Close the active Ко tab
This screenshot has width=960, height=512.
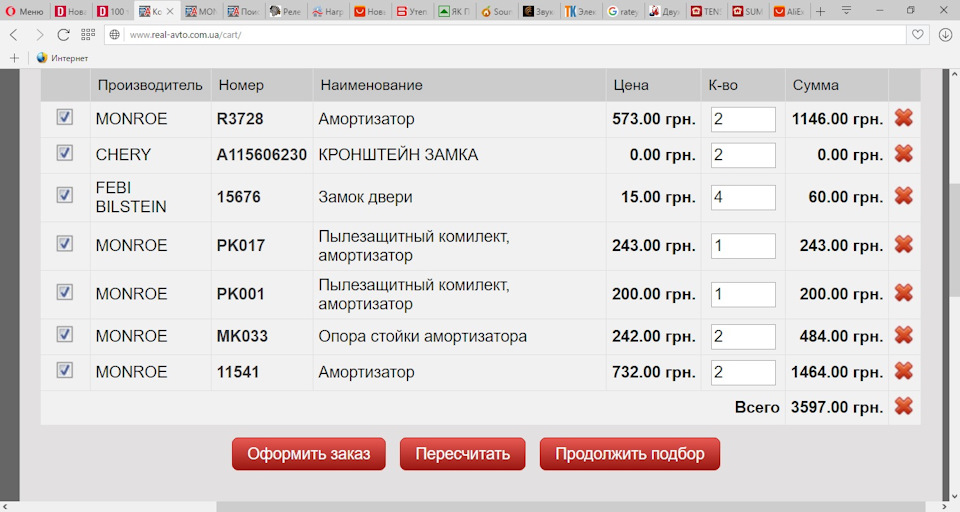tap(170, 11)
